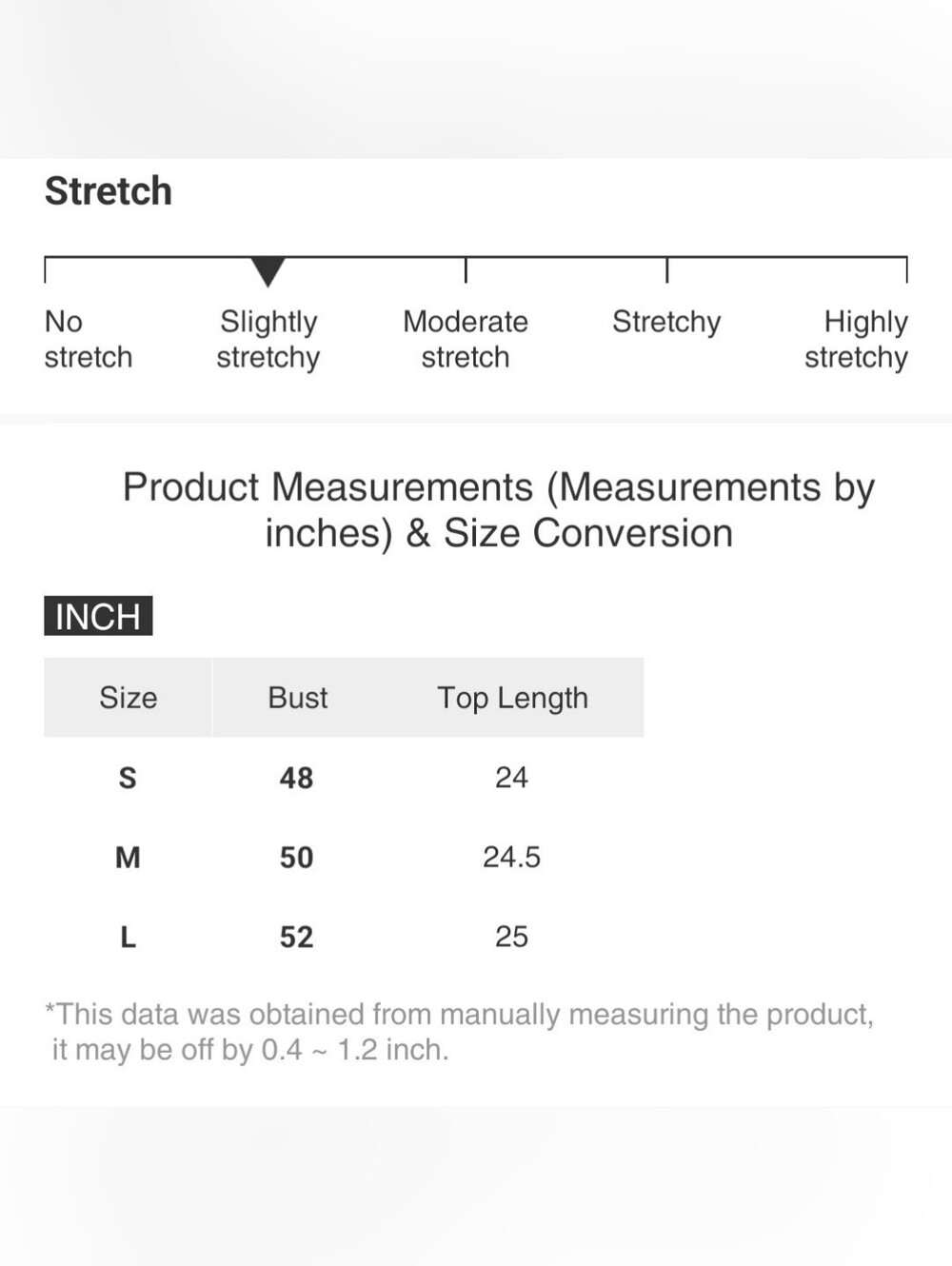
Task: Select the size S row label
Action: (128, 778)
